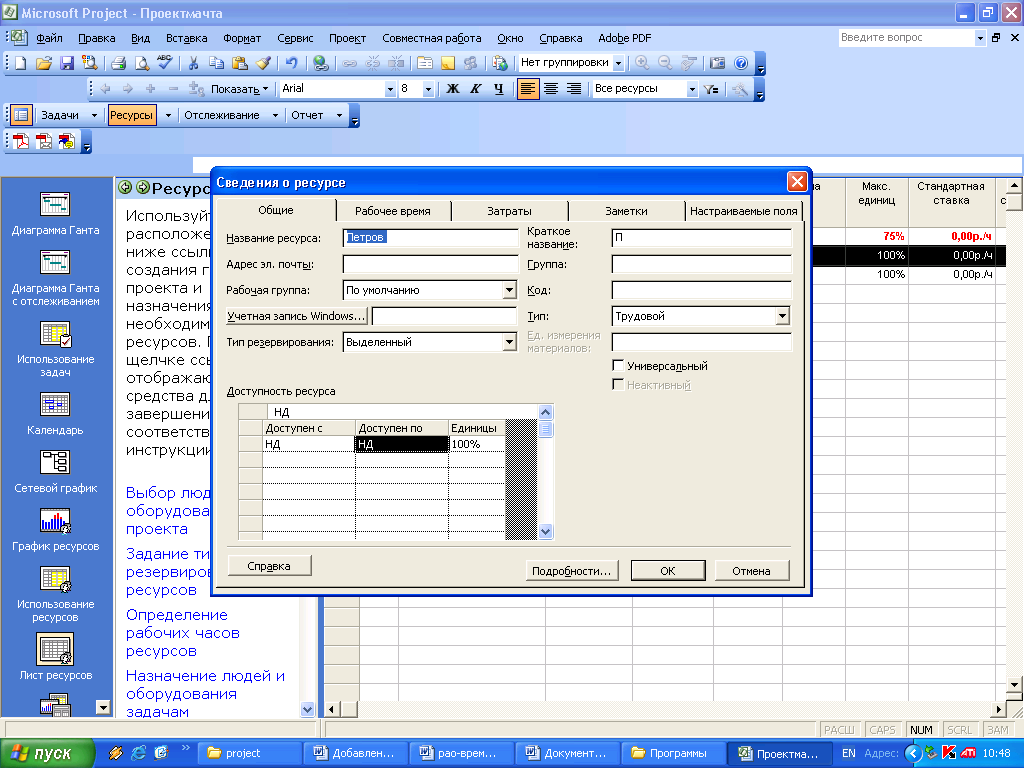Align text left toolbar icon

pos(528,89)
